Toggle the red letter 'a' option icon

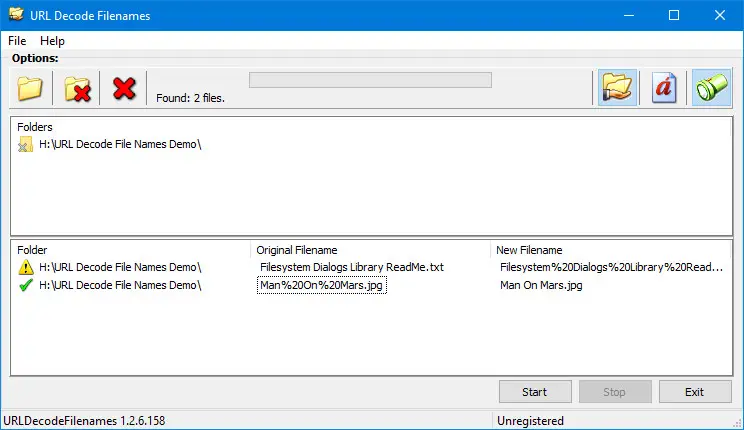(664, 88)
